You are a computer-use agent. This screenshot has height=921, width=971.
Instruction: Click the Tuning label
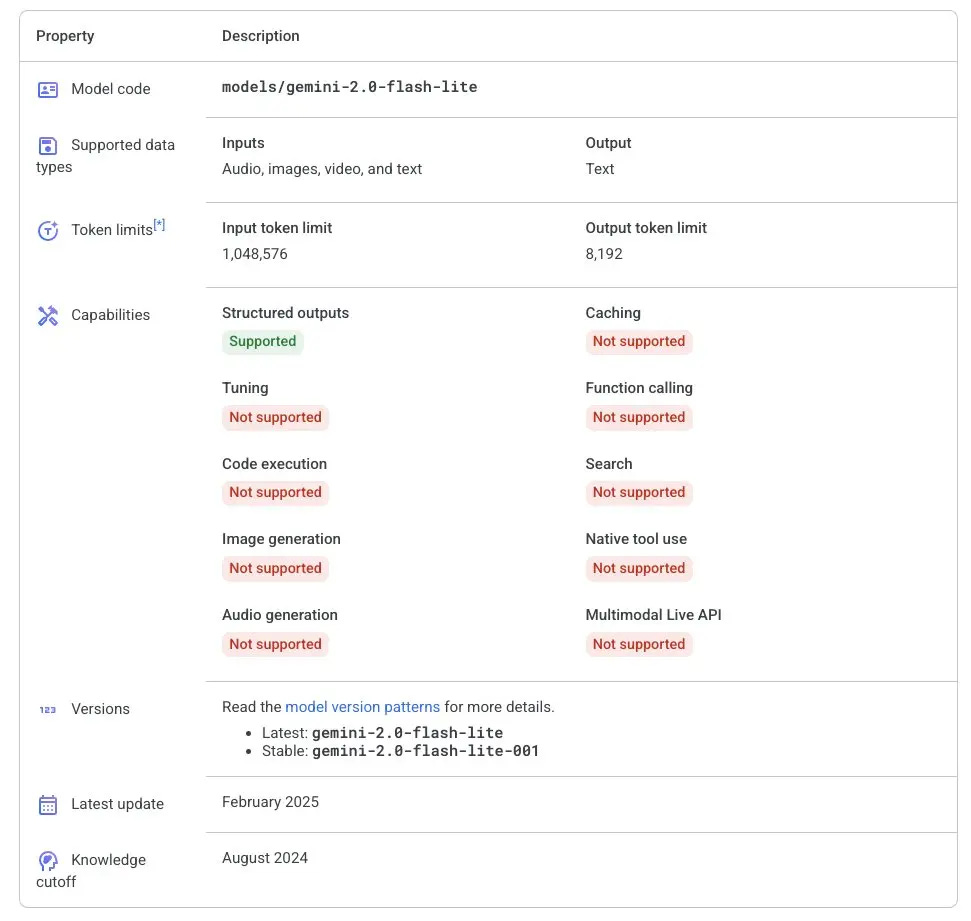[245, 388]
